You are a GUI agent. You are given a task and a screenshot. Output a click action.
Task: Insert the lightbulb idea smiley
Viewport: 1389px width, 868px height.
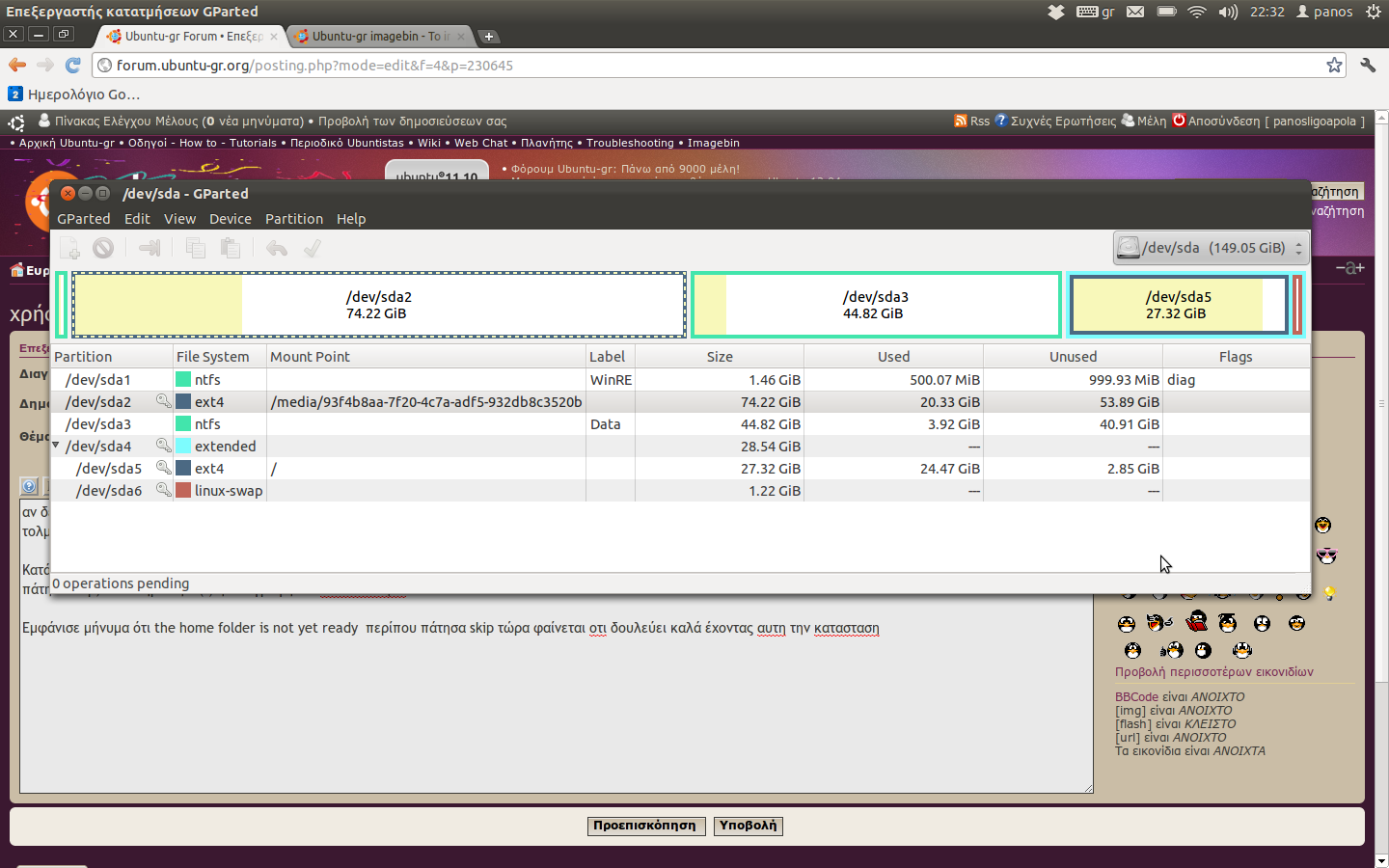pyautogui.click(x=1329, y=593)
